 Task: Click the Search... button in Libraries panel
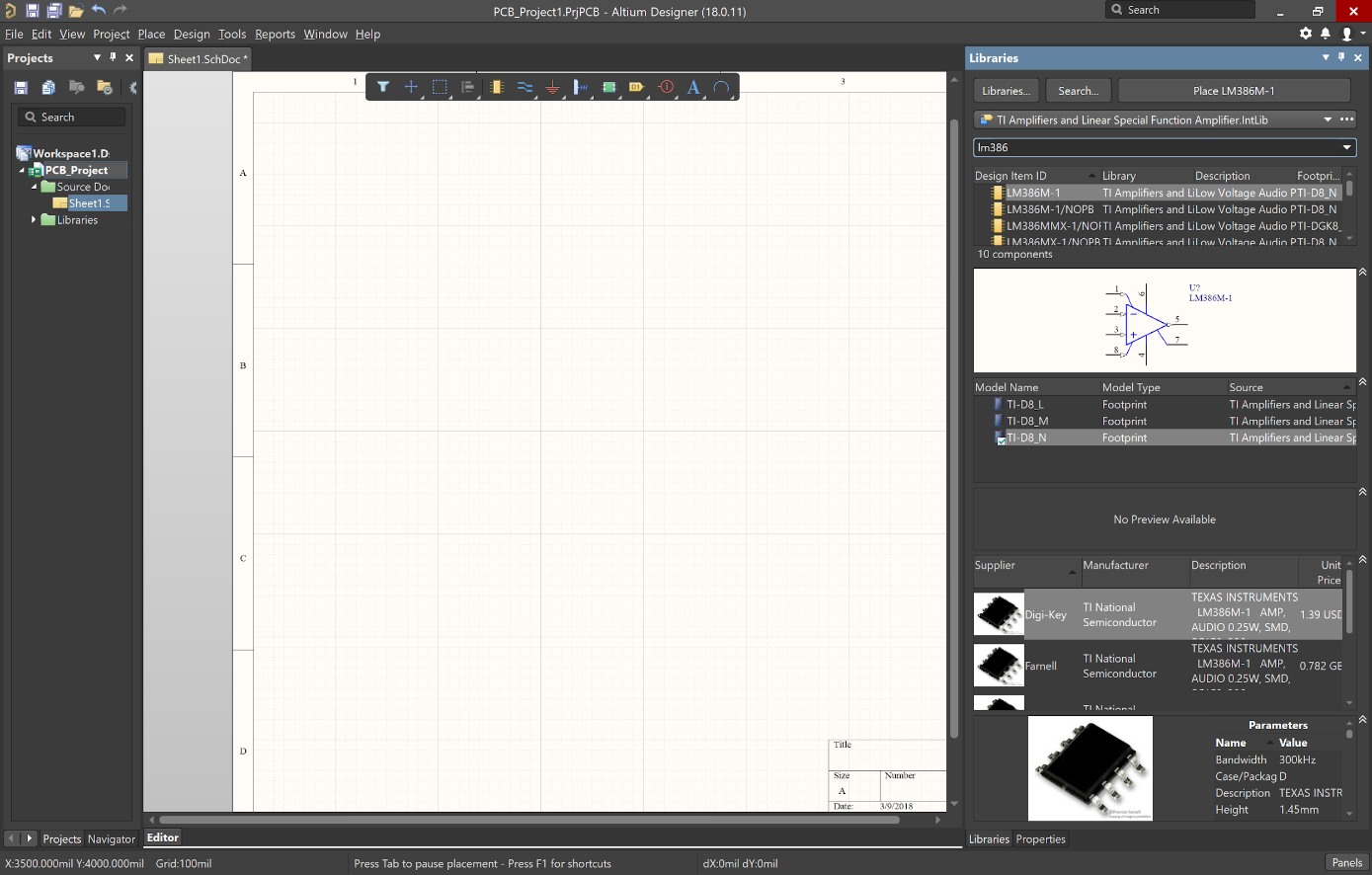[1079, 91]
